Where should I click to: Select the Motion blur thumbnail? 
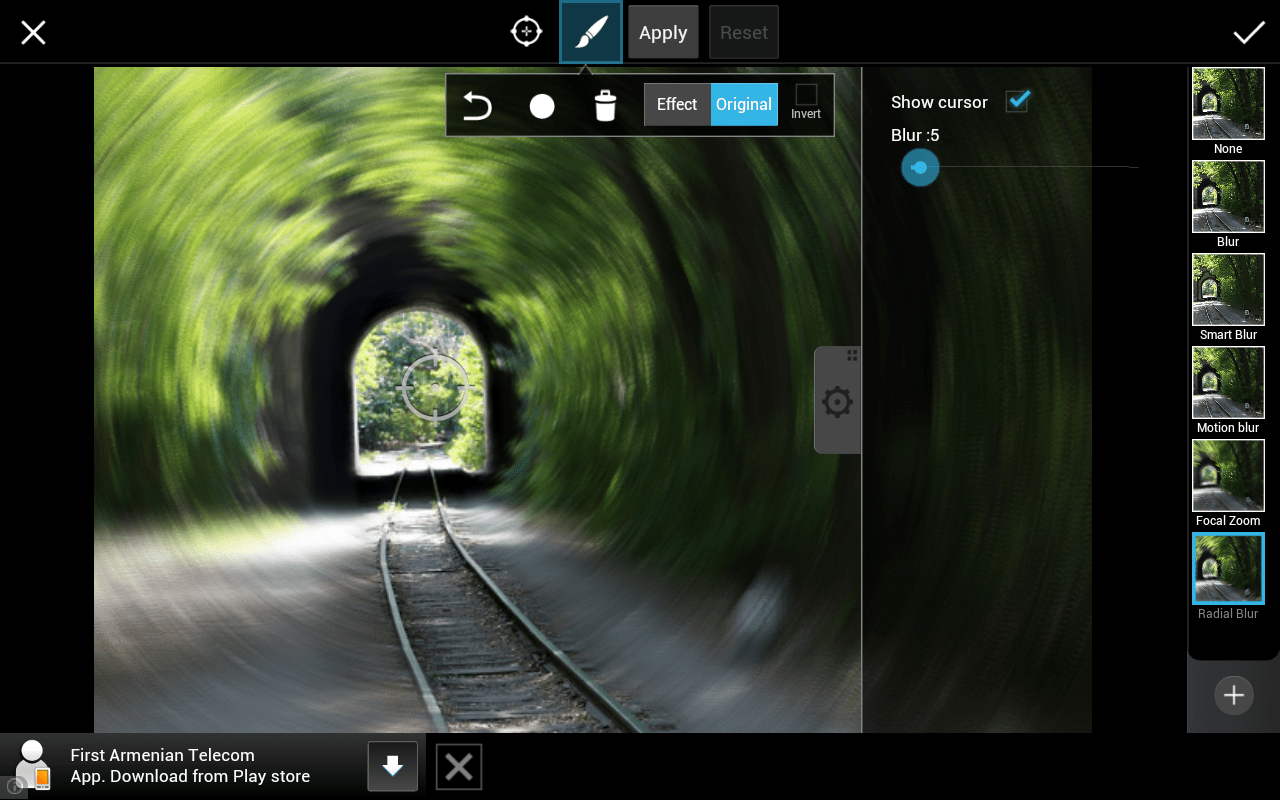pos(1228,382)
